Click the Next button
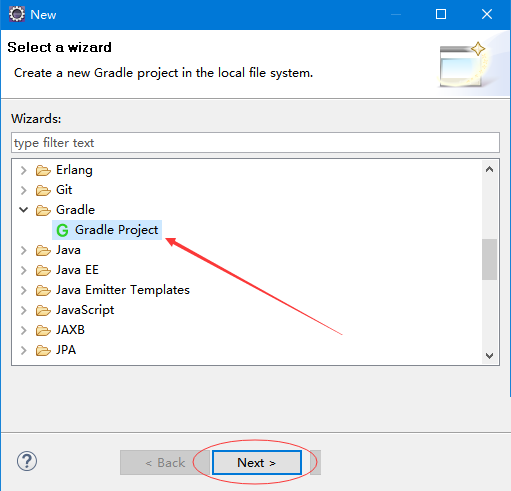 [x=257, y=462]
